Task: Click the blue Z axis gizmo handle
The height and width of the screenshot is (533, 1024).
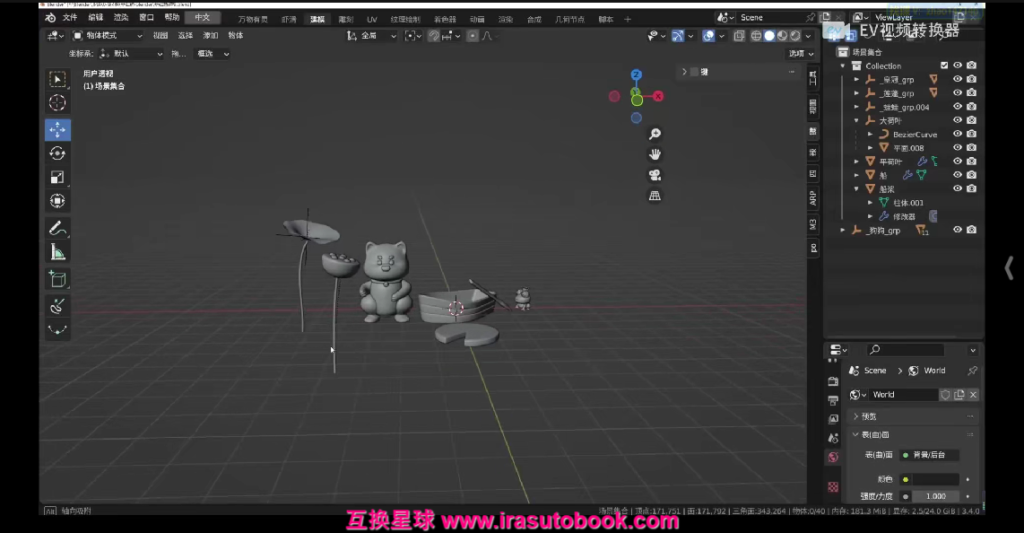Action: (636, 75)
